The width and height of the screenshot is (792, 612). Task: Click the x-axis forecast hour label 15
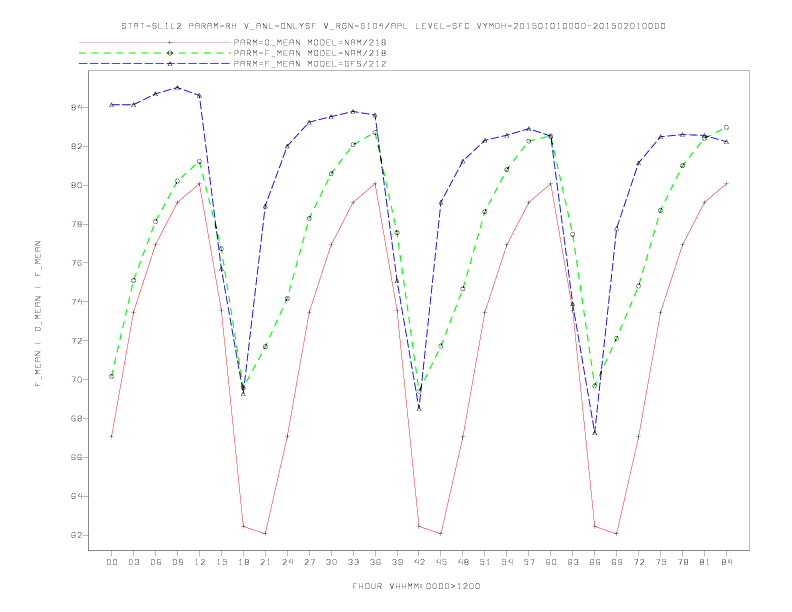point(221,562)
